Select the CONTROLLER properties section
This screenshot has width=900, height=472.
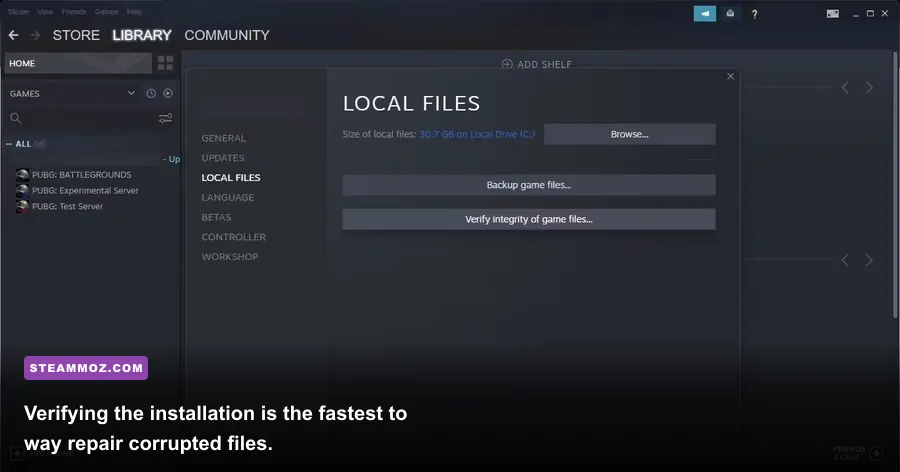click(x=234, y=237)
